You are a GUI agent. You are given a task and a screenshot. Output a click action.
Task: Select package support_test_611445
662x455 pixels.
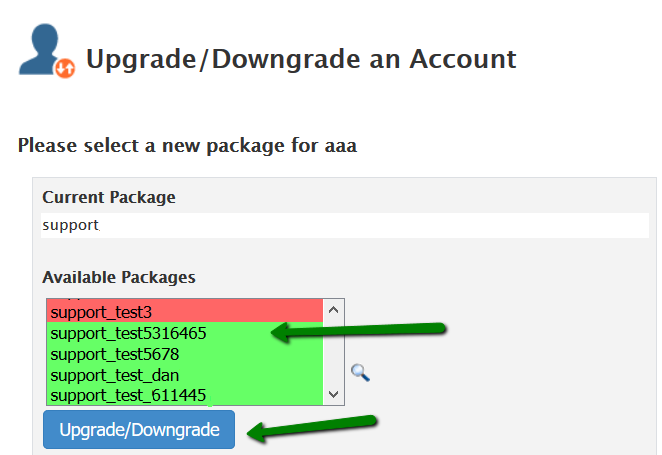[185, 395]
